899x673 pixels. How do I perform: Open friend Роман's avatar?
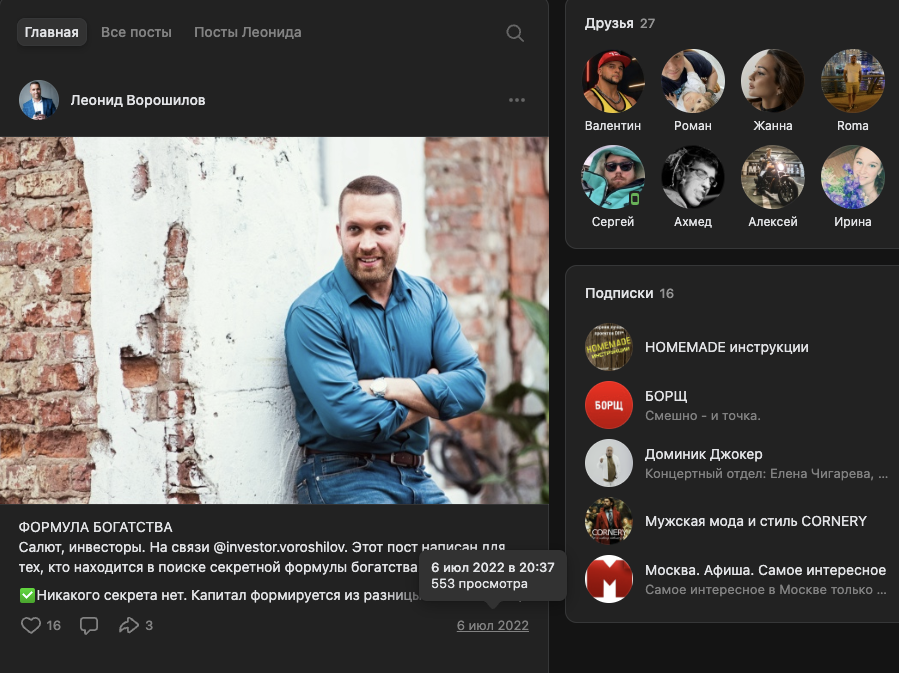click(x=693, y=81)
